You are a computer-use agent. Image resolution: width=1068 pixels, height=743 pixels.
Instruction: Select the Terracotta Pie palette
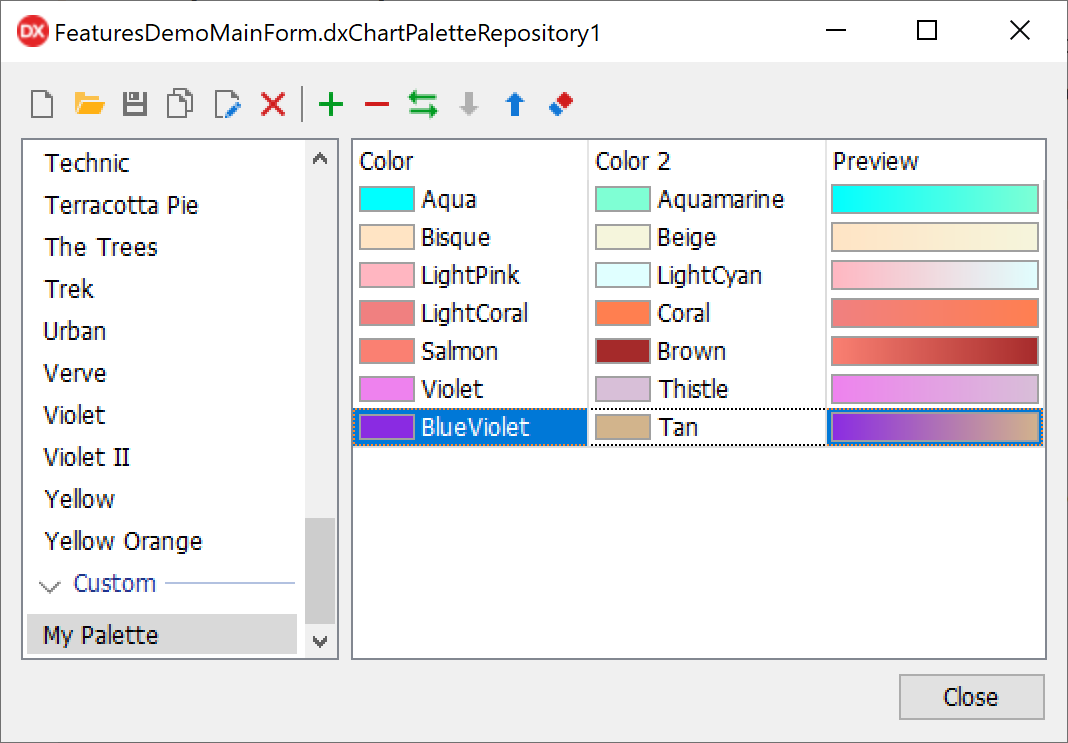pos(121,205)
